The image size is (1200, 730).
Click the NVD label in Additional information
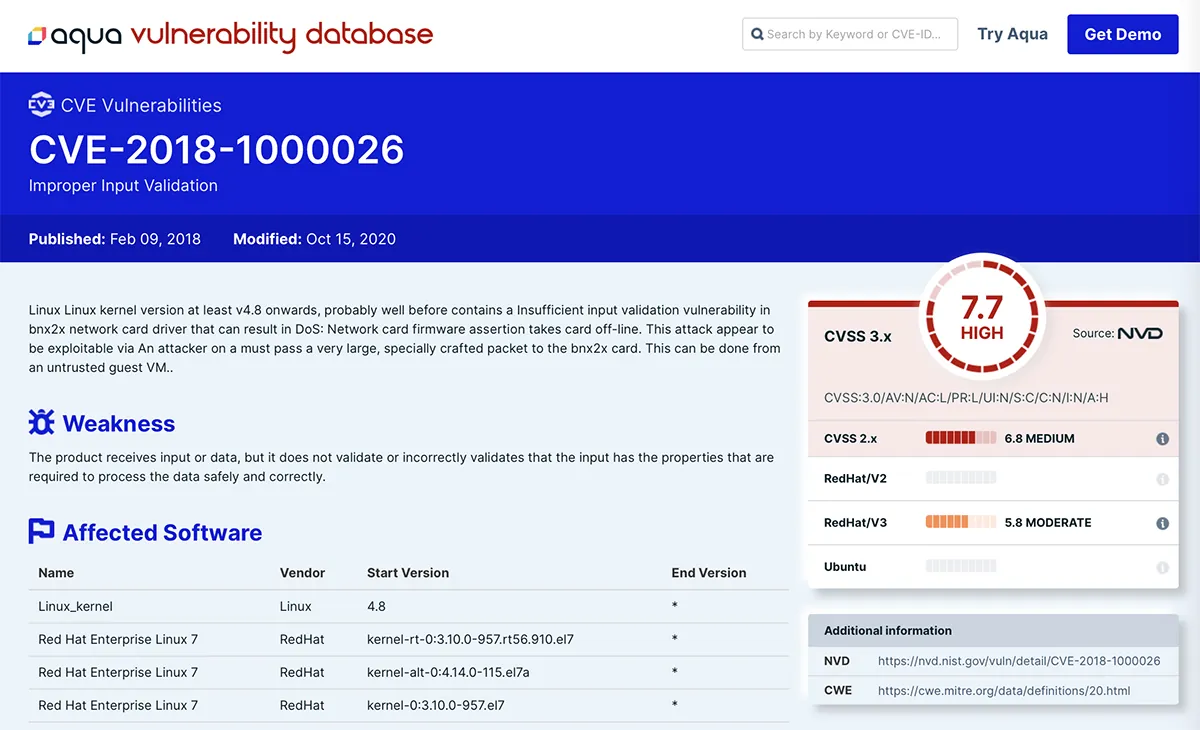[x=837, y=661]
